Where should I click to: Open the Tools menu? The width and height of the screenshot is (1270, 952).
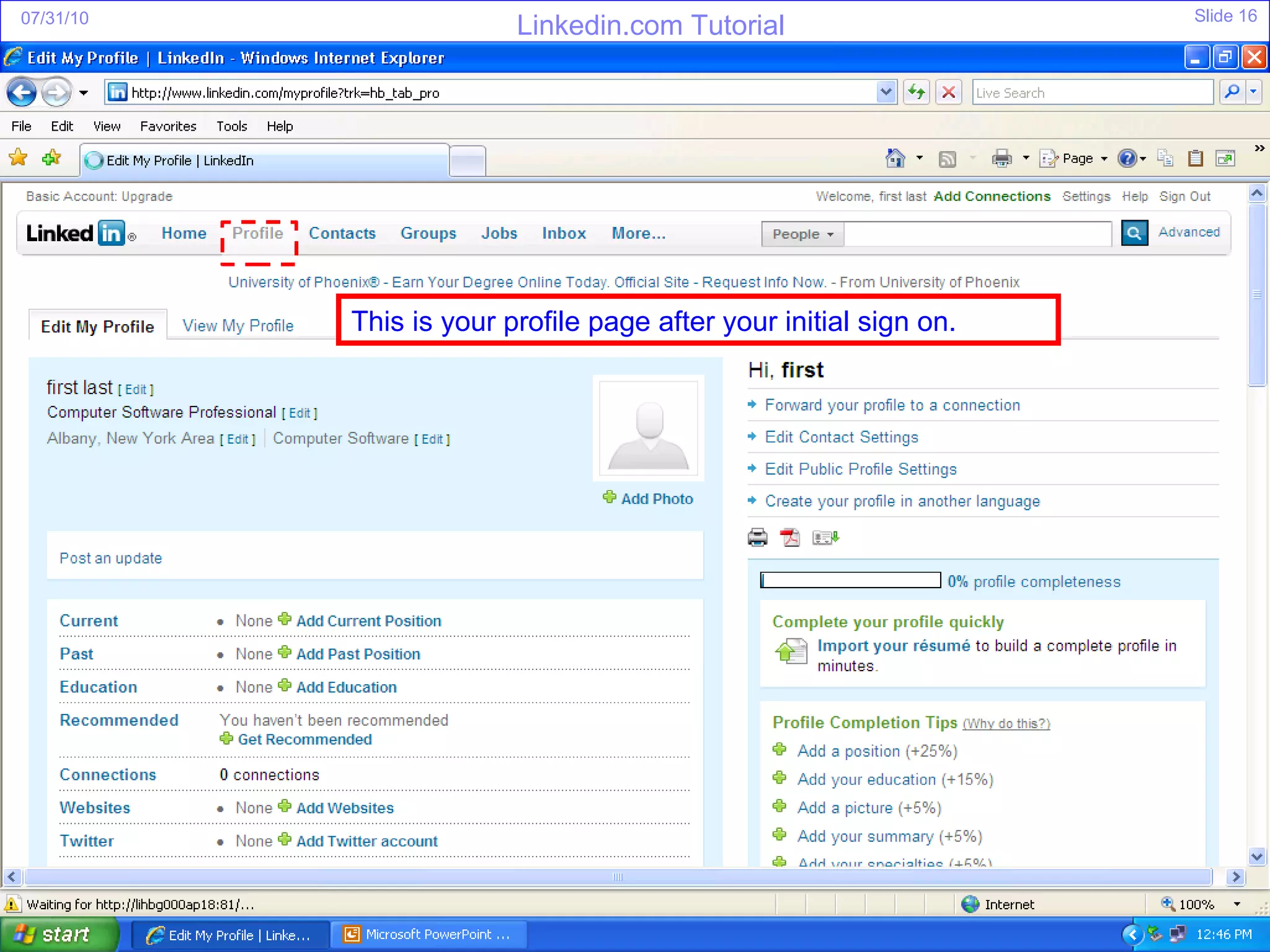(x=231, y=126)
